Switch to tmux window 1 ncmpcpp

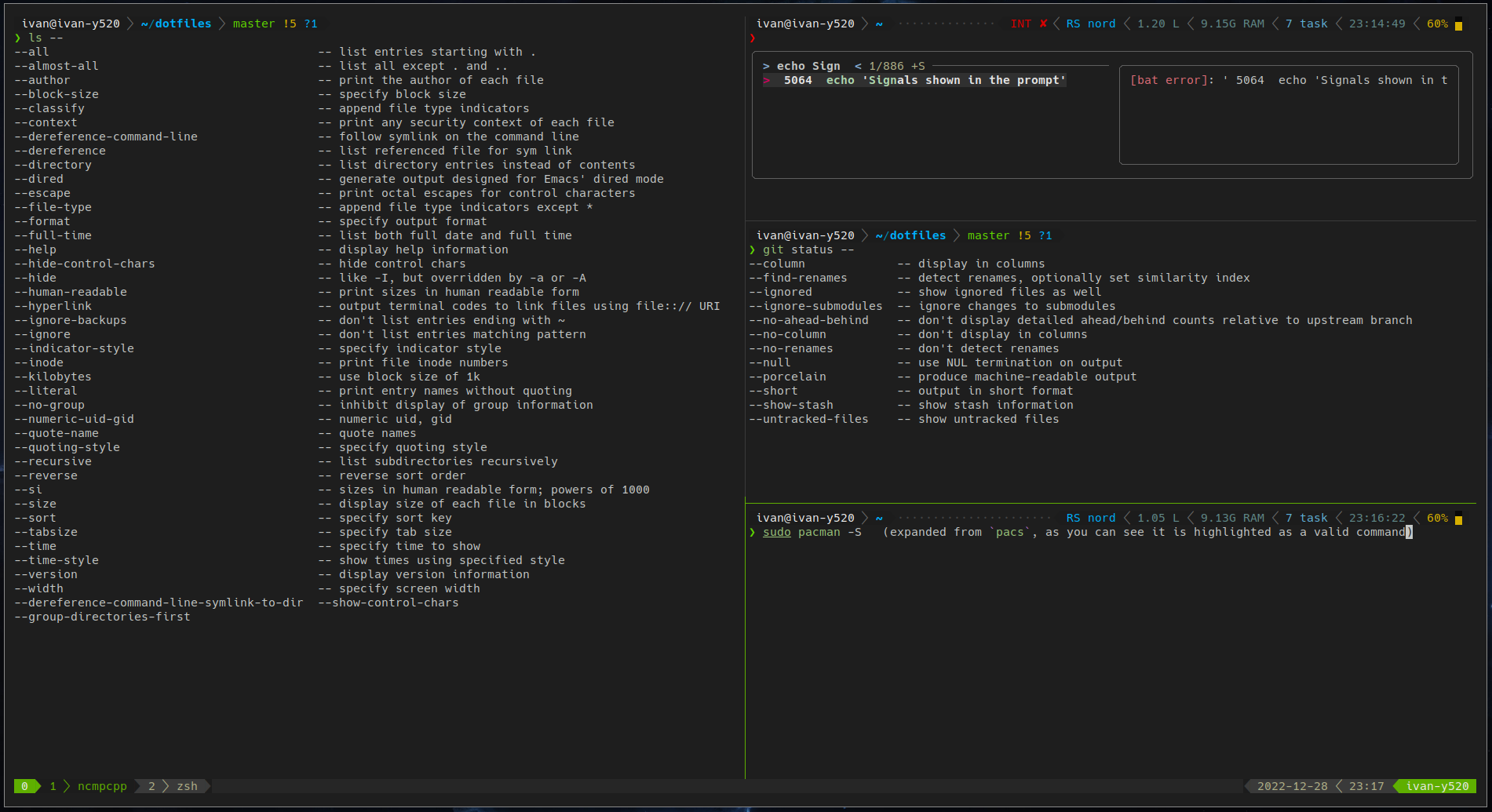click(88, 786)
